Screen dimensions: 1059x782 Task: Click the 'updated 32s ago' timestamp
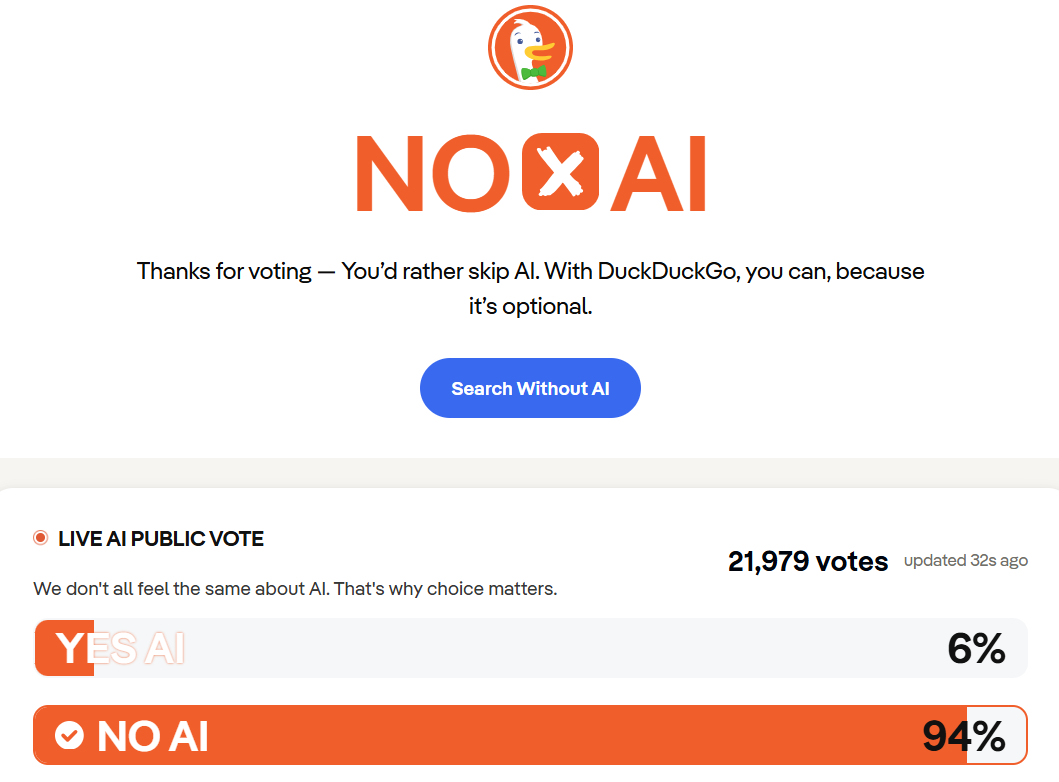click(965, 561)
